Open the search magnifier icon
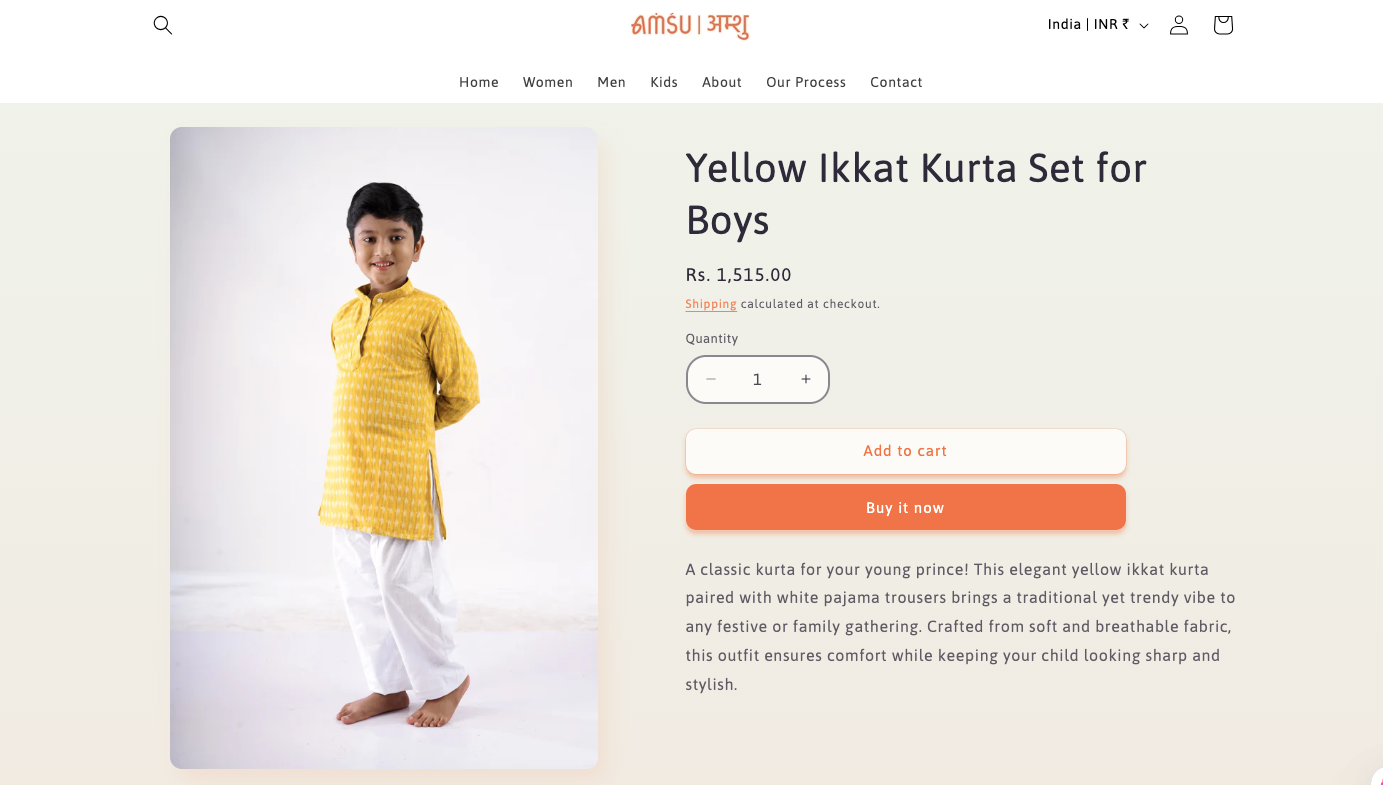Image resolution: width=1383 pixels, height=785 pixels. 163,25
